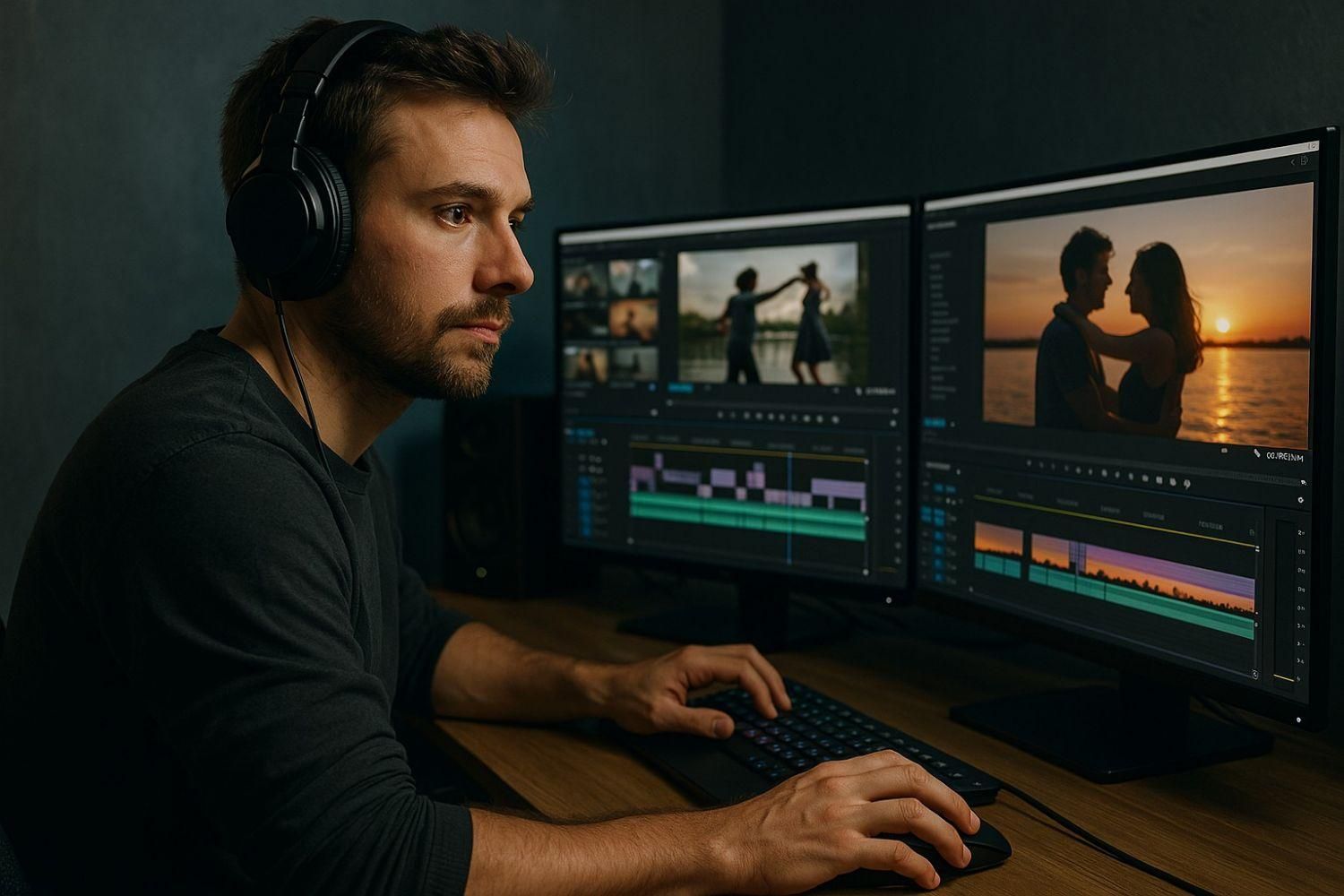Select the short first sunset clip on right timeline
This screenshot has width=1344, height=896.
[998, 538]
